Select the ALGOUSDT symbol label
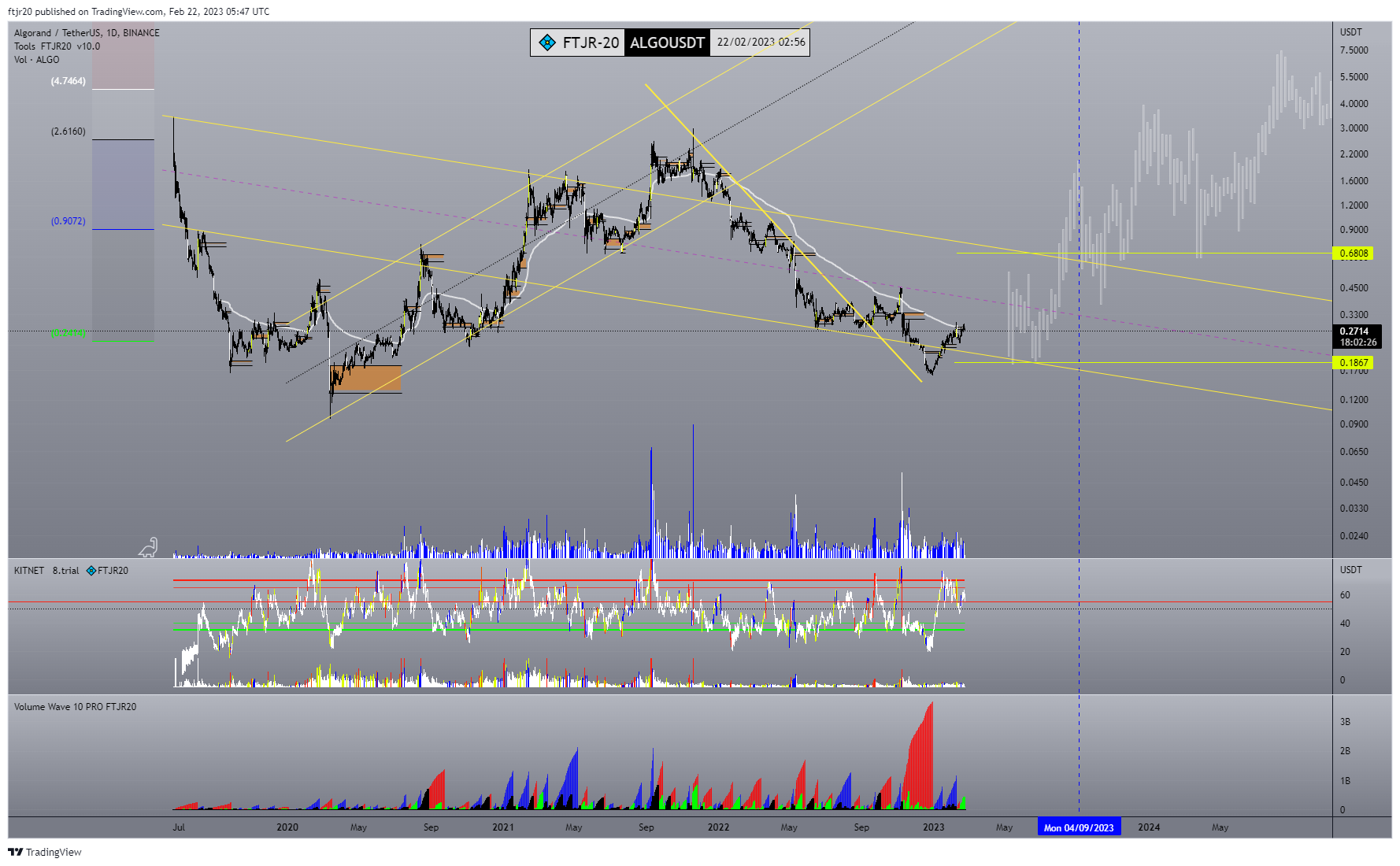The height and width of the screenshot is (866, 1400). click(667, 43)
